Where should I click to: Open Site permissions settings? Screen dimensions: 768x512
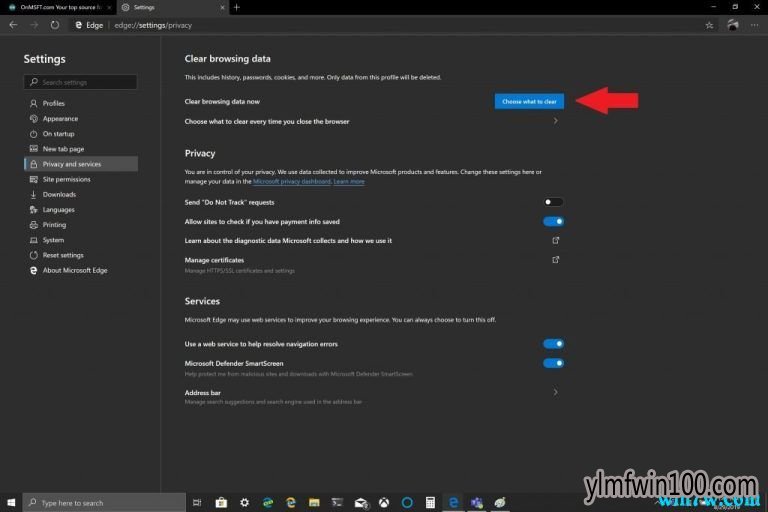point(81,179)
